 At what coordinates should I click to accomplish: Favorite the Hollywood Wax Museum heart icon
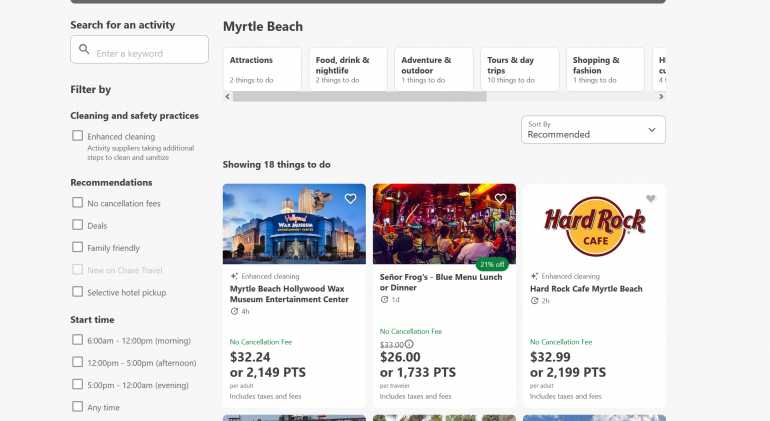pyautogui.click(x=350, y=199)
